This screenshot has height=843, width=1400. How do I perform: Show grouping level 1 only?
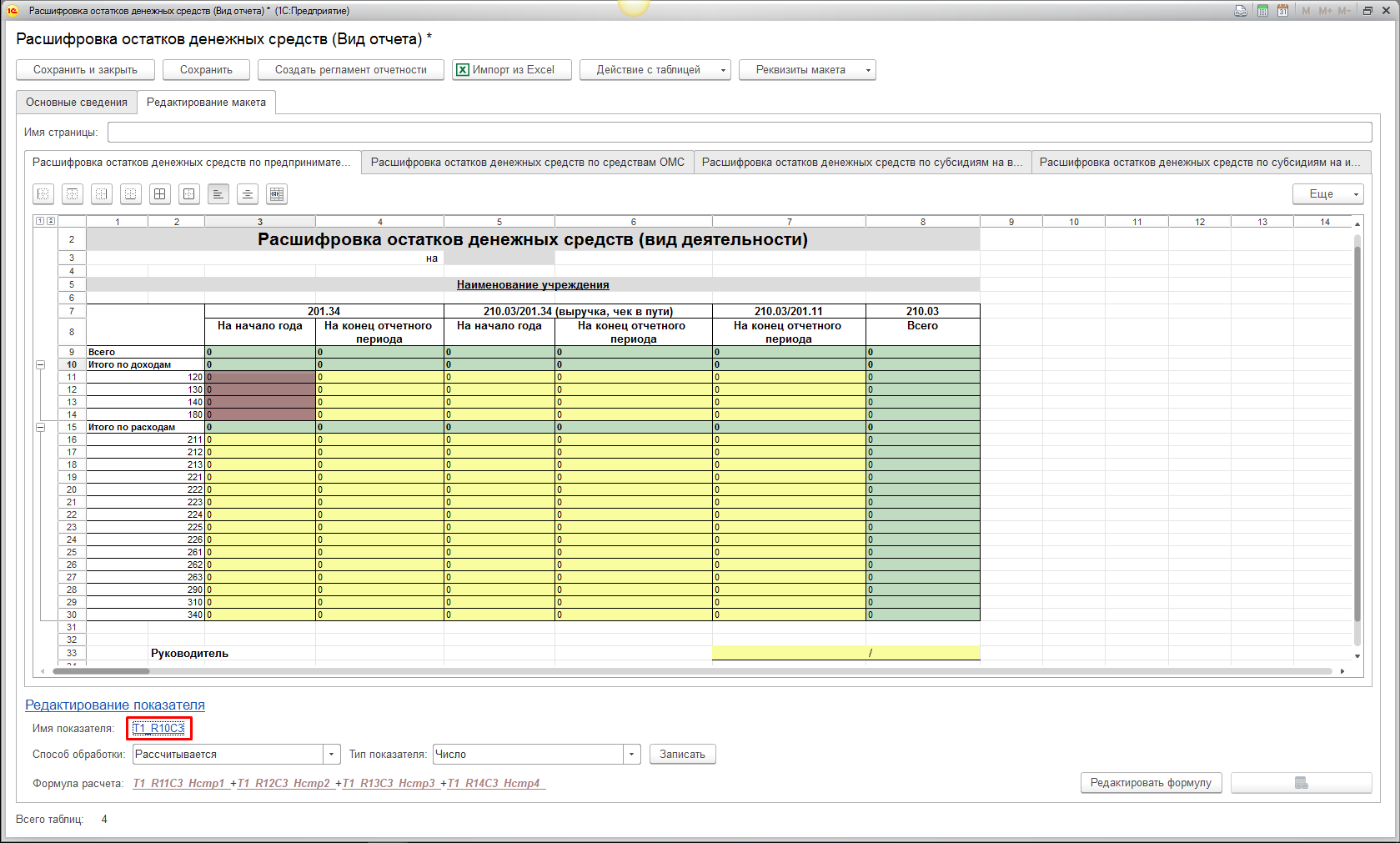coord(39,221)
